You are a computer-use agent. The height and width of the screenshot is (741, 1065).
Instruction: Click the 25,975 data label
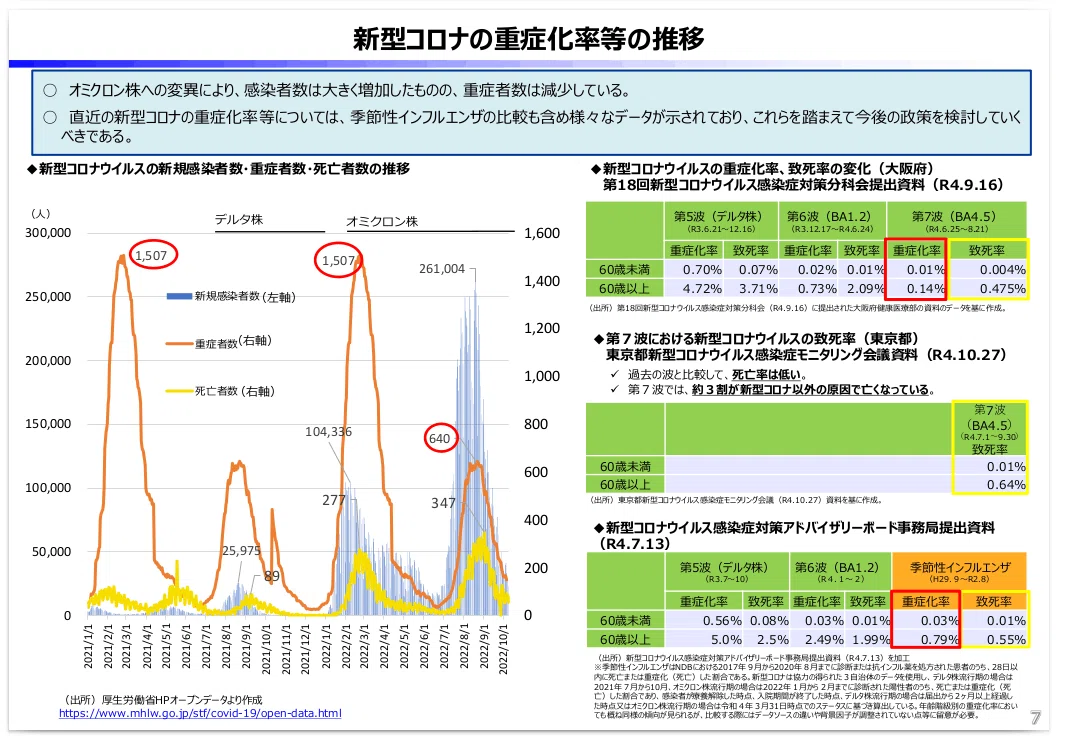(x=241, y=550)
